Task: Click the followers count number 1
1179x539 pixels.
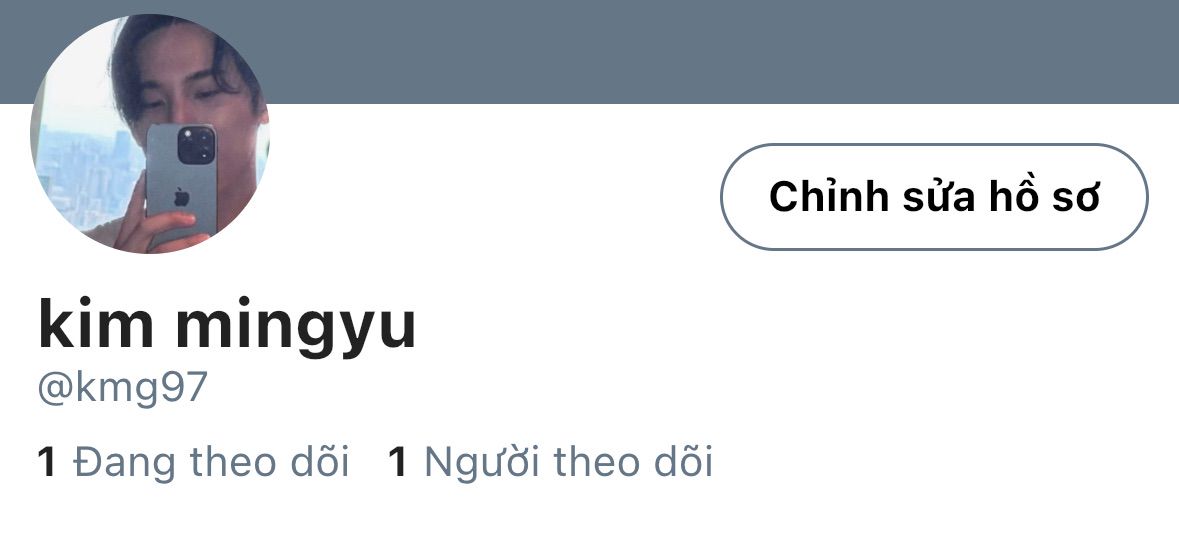Action: [398, 462]
